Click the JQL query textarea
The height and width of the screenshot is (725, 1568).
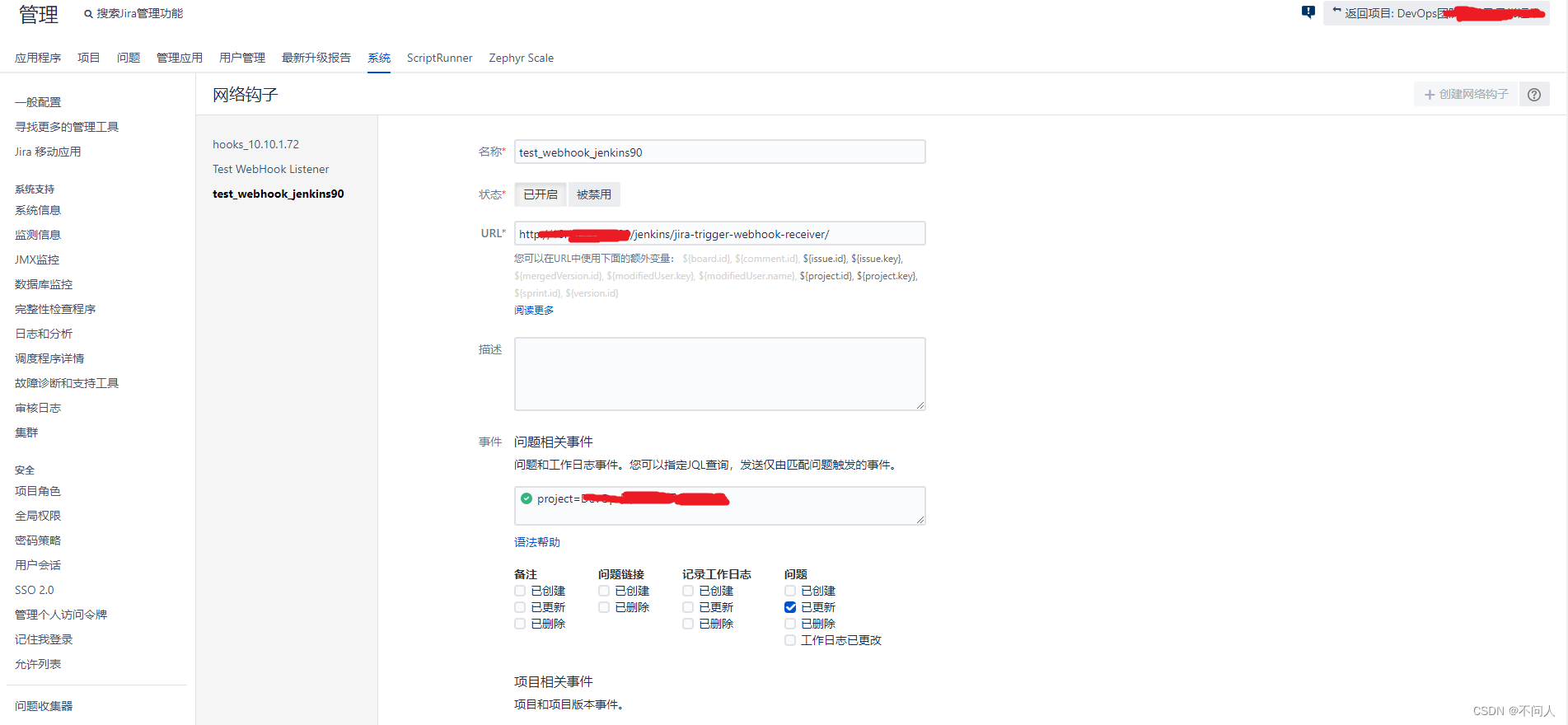click(720, 506)
